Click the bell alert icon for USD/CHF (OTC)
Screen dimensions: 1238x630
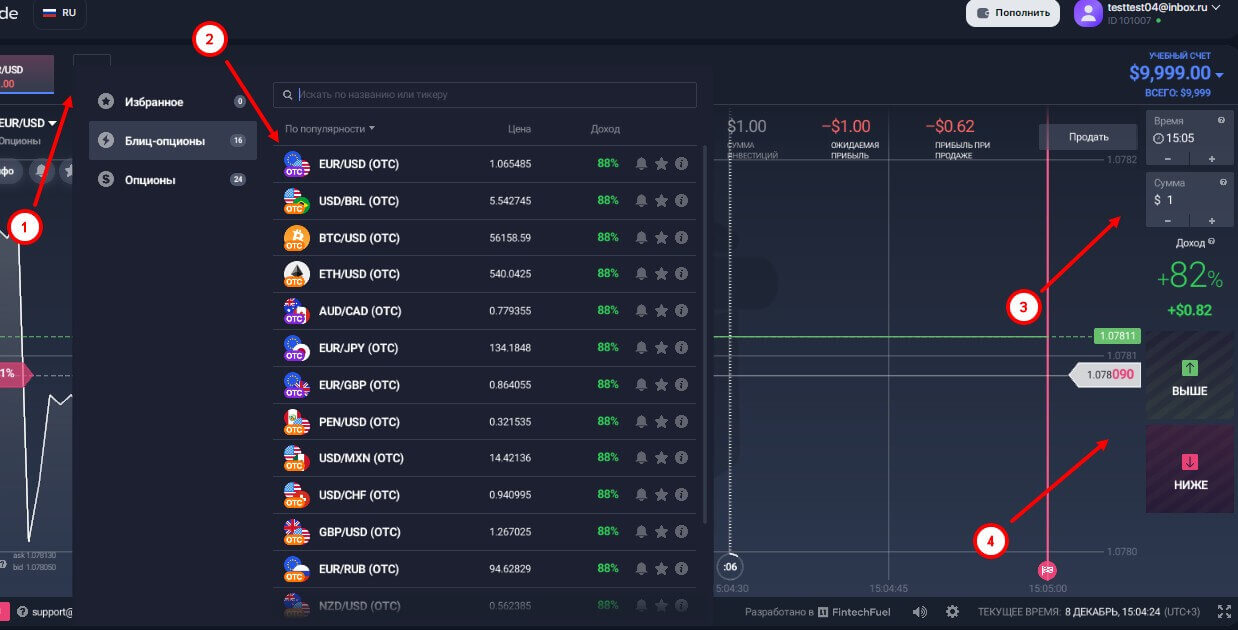(641, 495)
